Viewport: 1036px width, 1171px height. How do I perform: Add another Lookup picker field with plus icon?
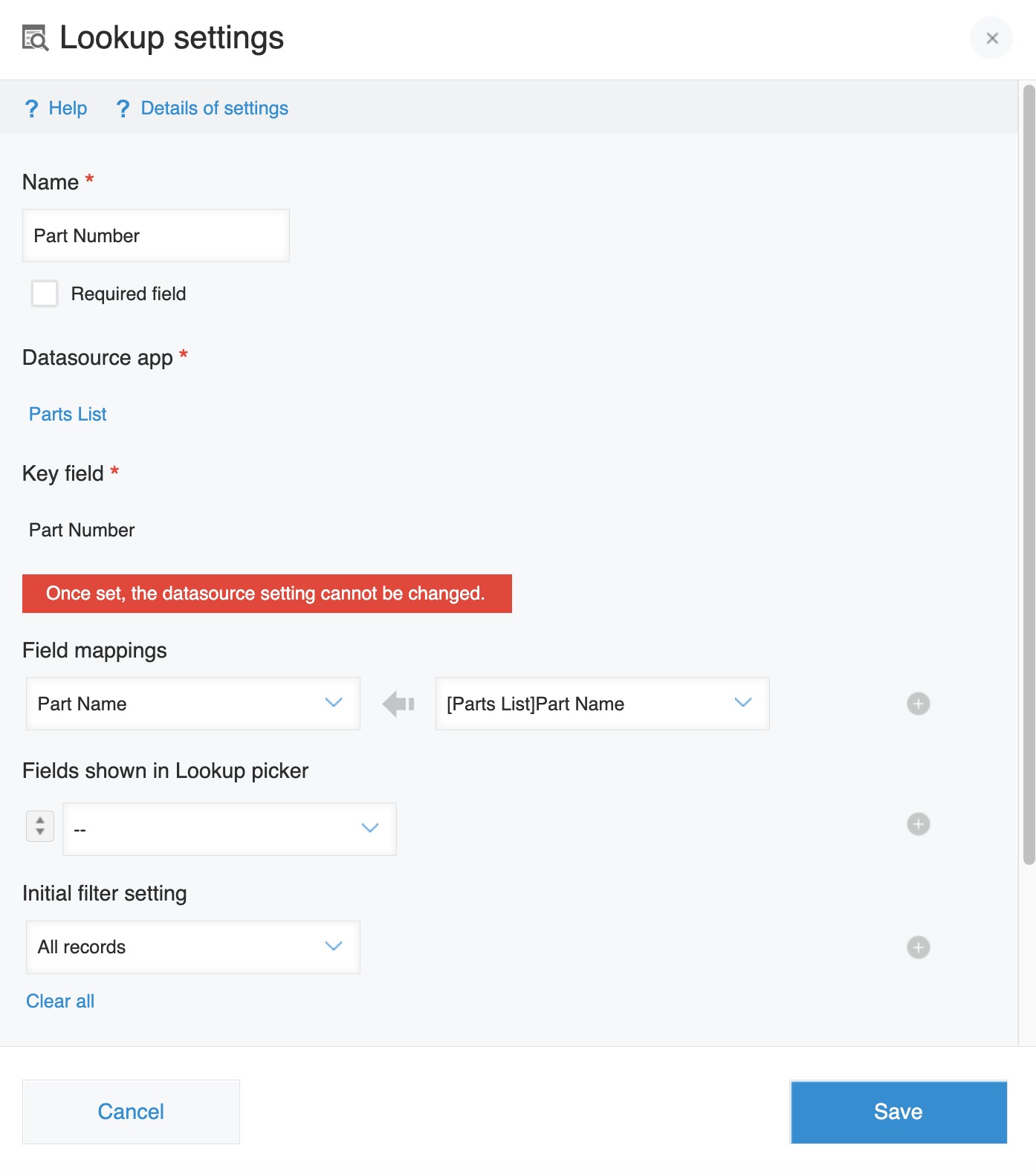pyautogui.click(x=919, y=824)
